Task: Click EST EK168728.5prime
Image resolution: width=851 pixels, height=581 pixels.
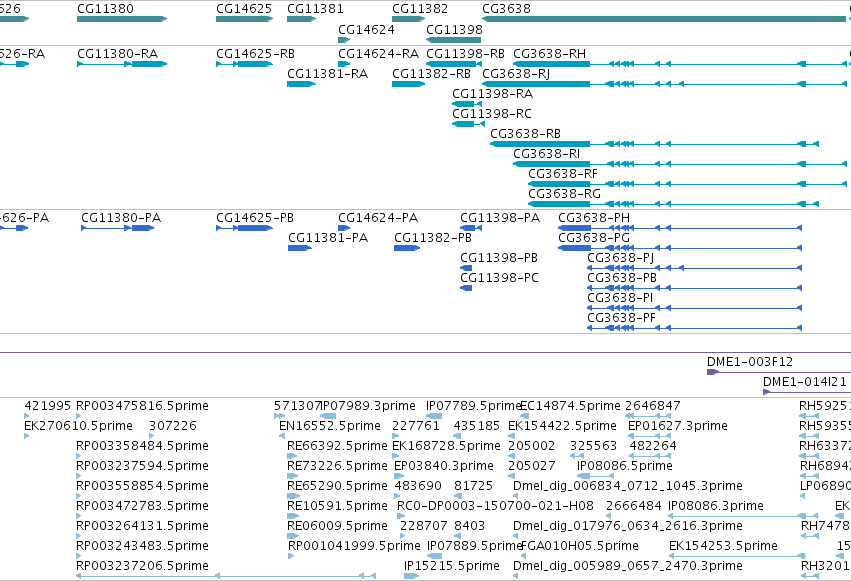Action: pos(396,456)
